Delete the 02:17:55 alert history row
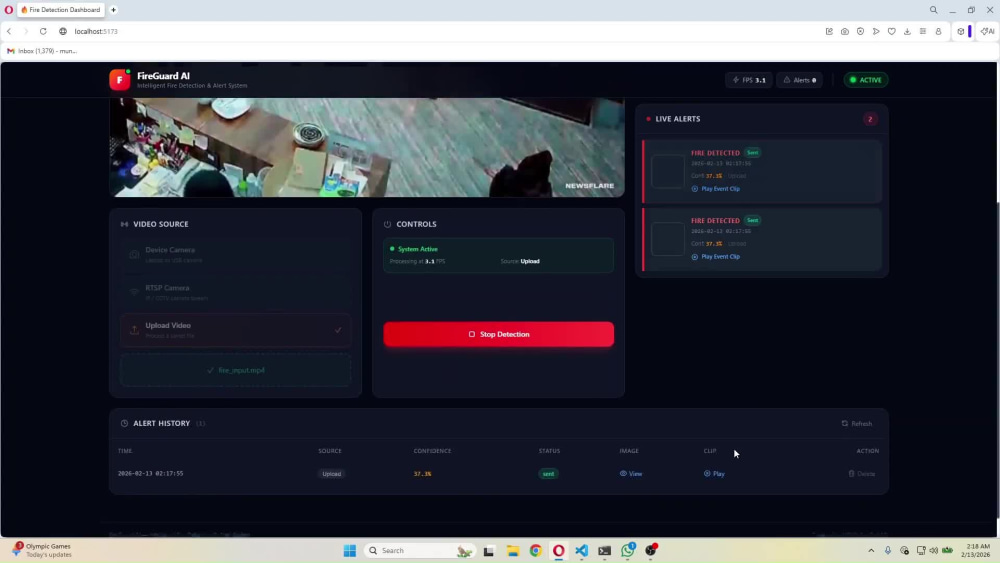The height and width of the screenshot is (563, 1000). coord(862,474)
